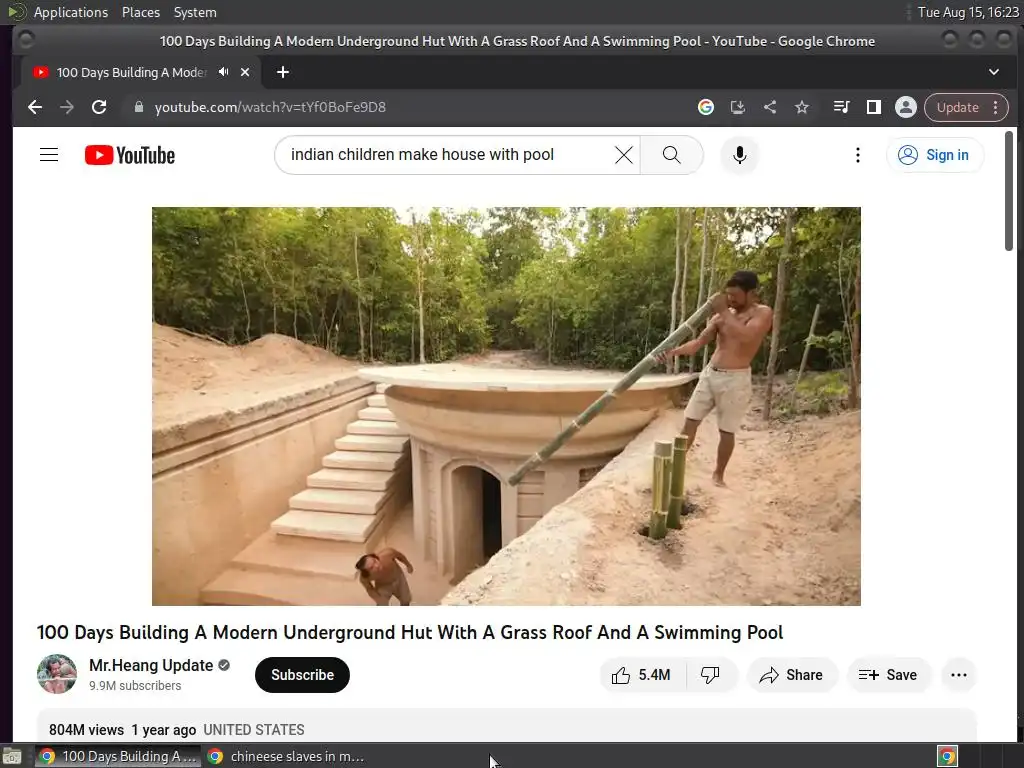Expand the tab search chevron
The image size is (1024, 768).
[x=994, y=72]
